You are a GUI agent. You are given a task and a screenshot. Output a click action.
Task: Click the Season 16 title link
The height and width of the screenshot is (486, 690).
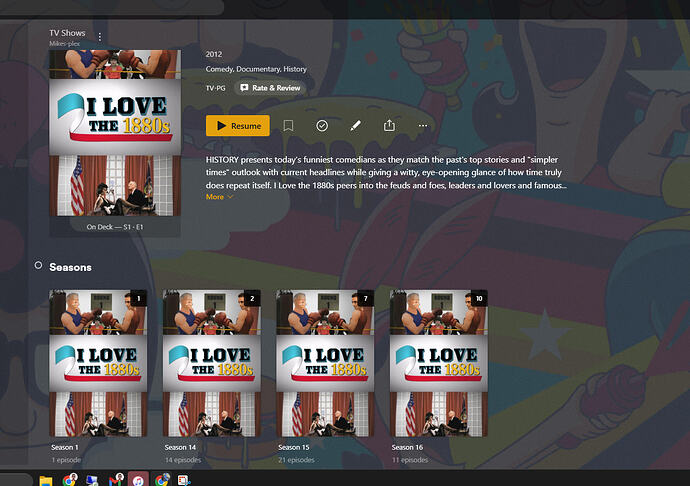407,447
